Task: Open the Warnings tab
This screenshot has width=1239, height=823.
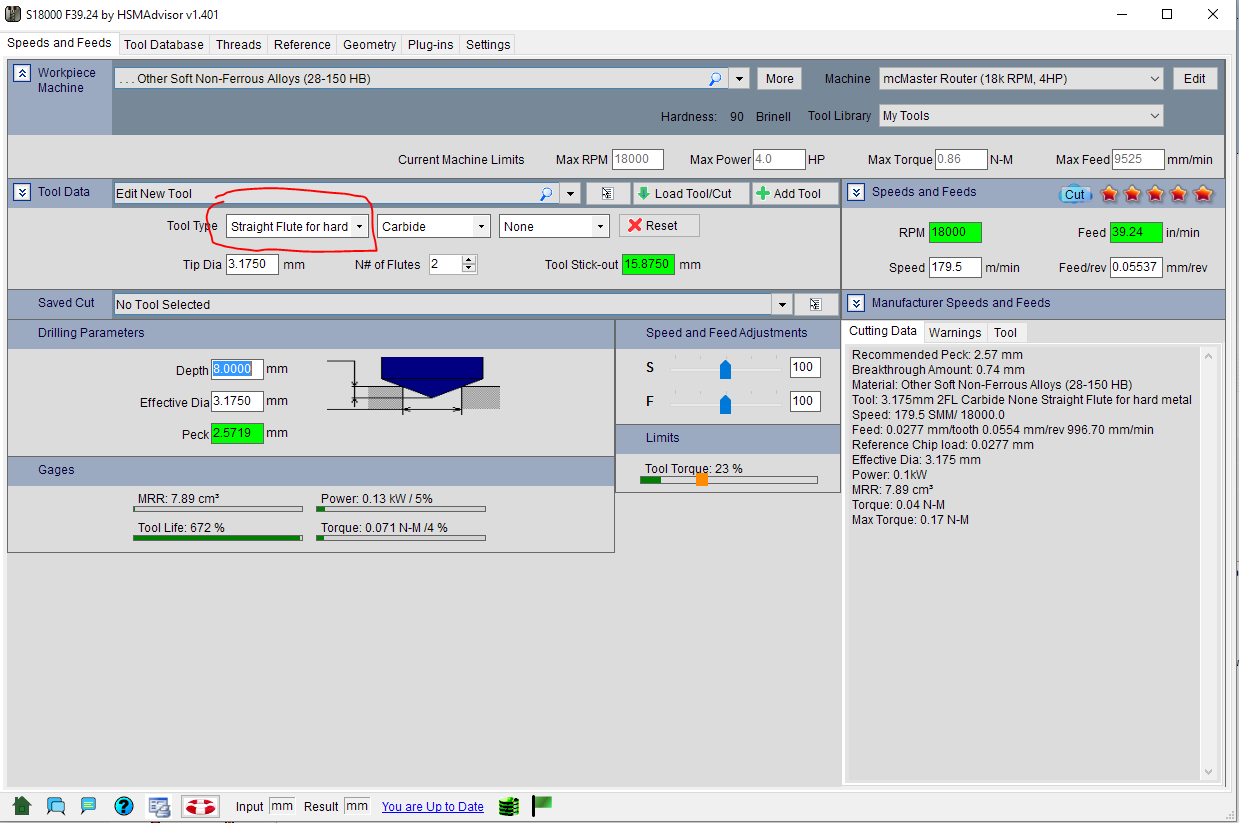Action: [x=954, y=332]
